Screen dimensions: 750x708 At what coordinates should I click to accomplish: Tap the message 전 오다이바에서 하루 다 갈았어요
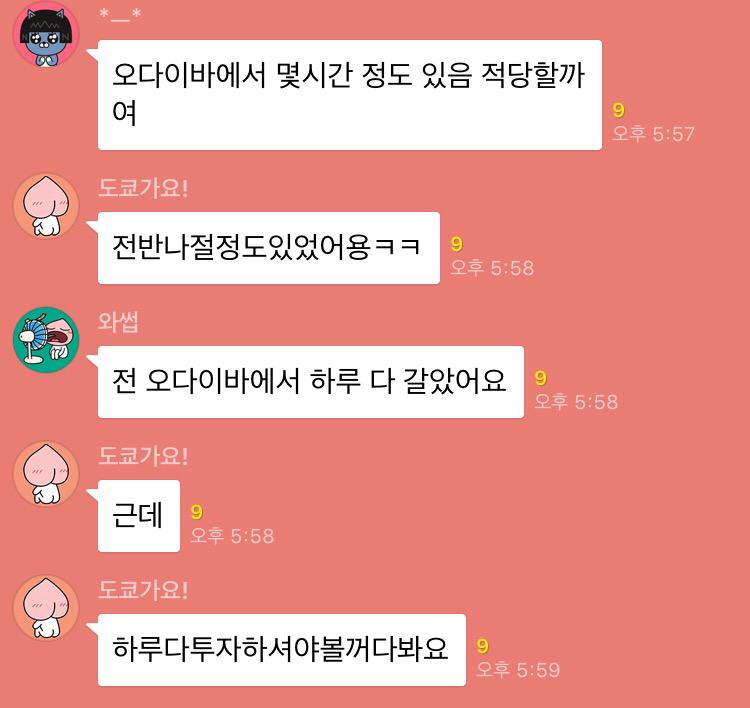311,382
